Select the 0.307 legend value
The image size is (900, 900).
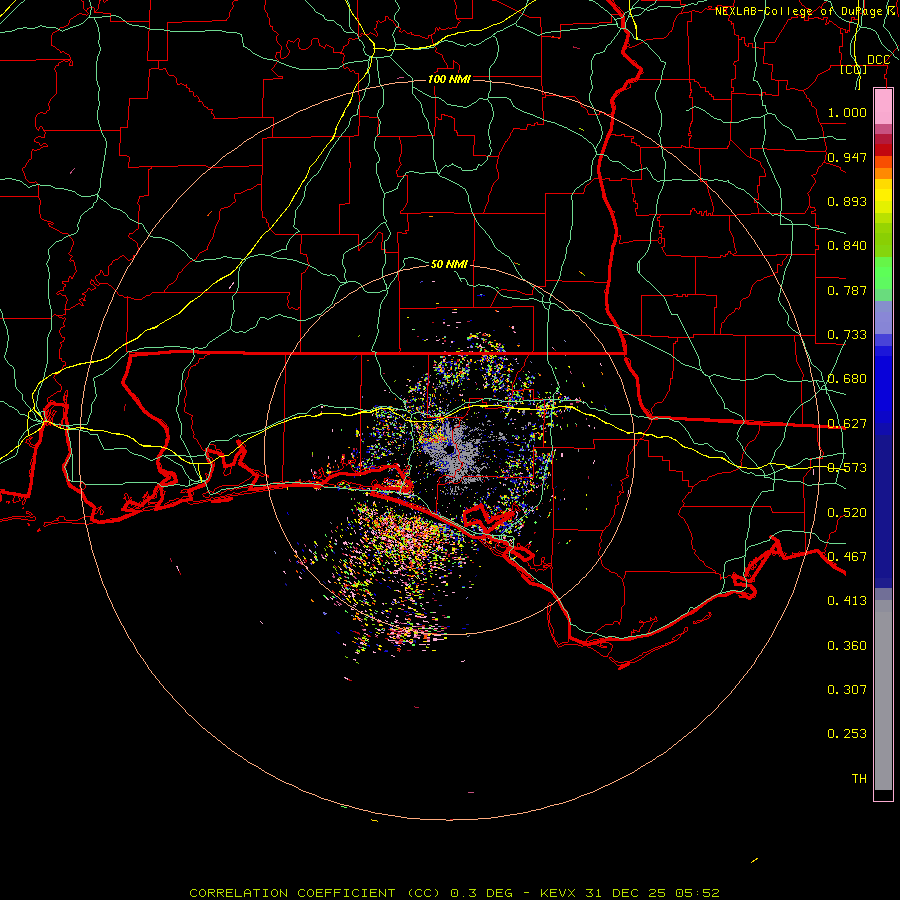coord(847,690)
